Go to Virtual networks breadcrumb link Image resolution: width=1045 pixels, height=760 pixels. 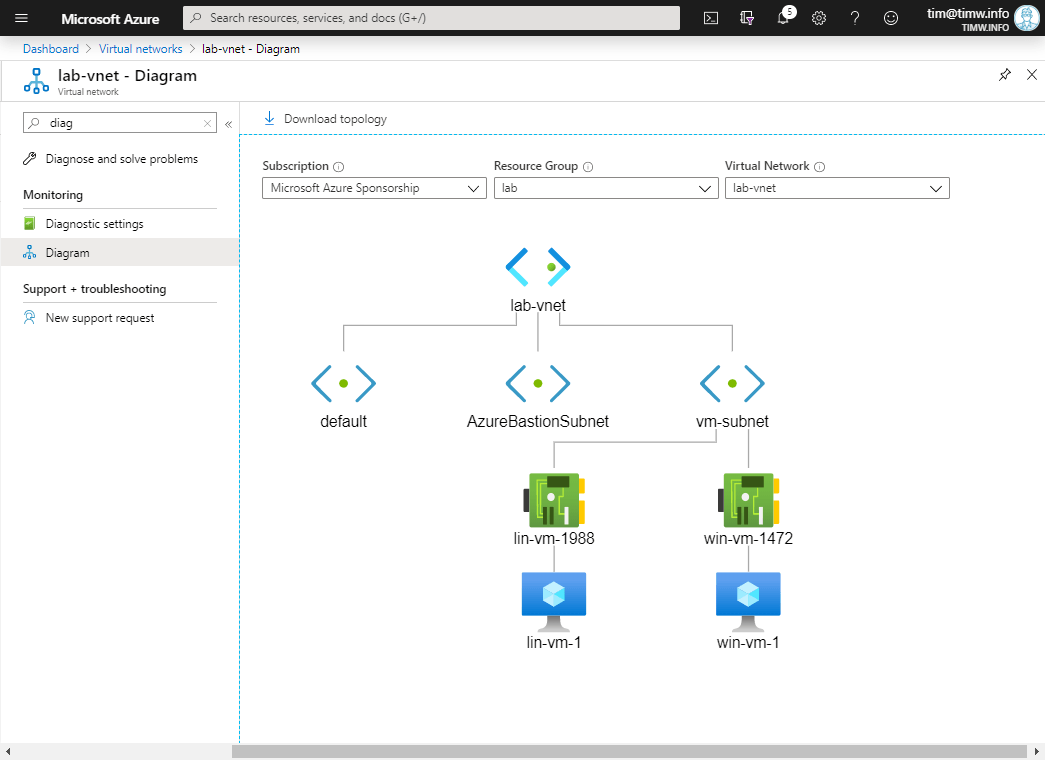click(x=140, y=49)
